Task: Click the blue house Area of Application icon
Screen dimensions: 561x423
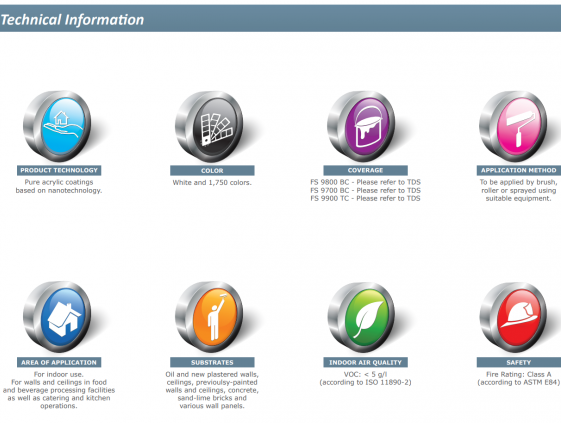Action: point(57,317)
